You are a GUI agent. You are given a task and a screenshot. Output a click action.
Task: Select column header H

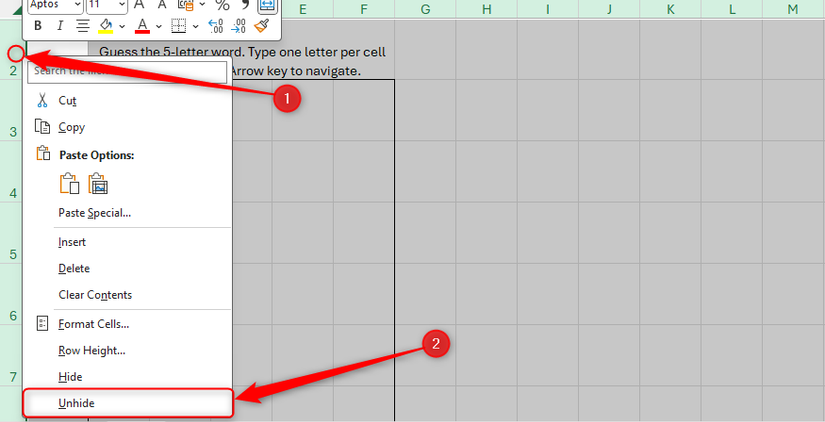coord(486,9)
